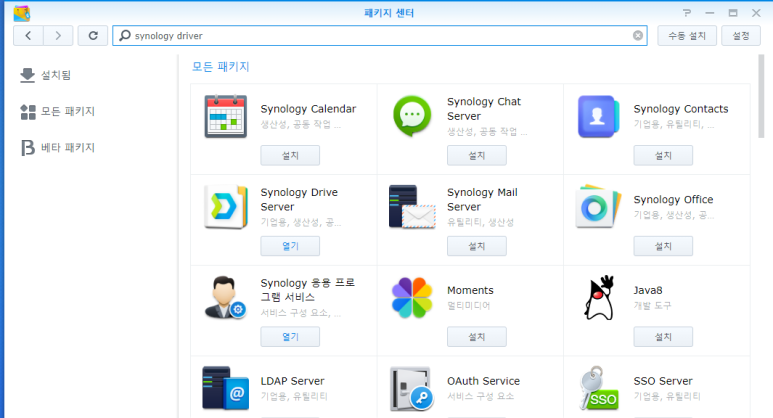Click the Synology Contacts package icon

(598, 116)
